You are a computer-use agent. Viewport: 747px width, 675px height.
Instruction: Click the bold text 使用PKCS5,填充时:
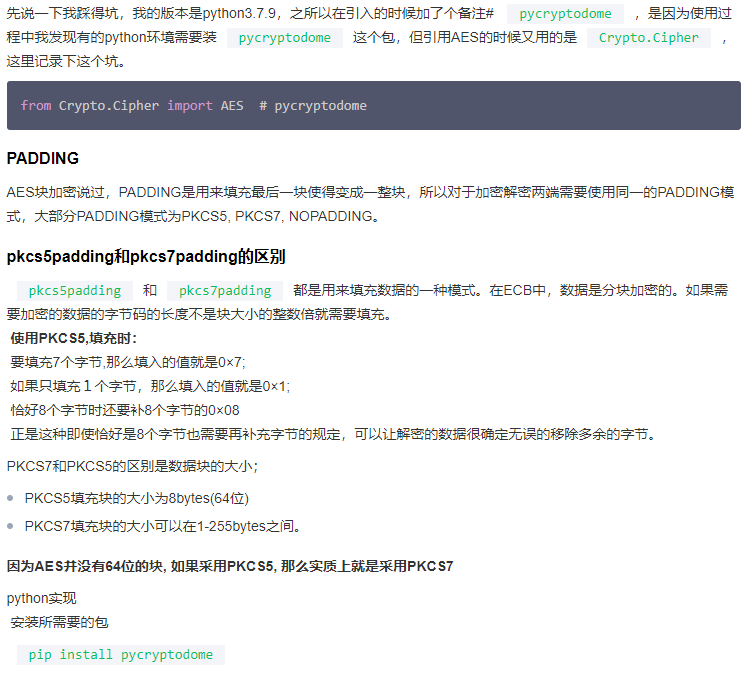73,338
